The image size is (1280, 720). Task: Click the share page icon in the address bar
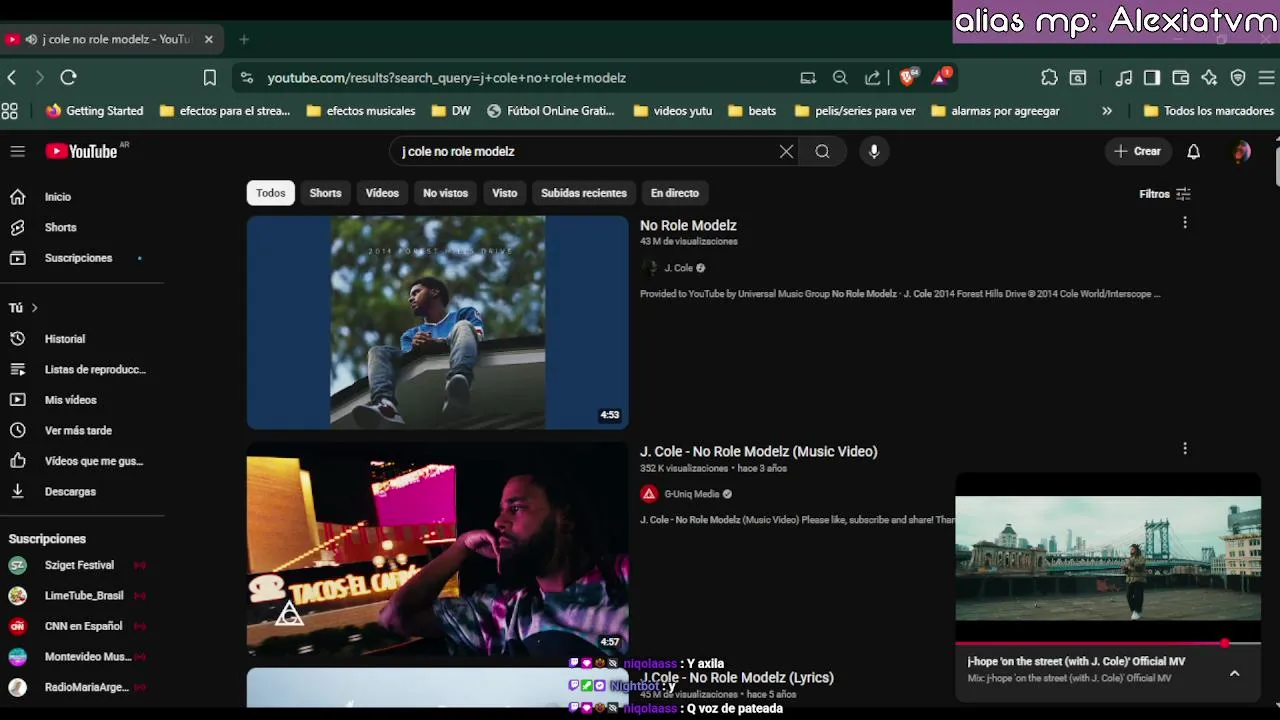coord(873,77)
